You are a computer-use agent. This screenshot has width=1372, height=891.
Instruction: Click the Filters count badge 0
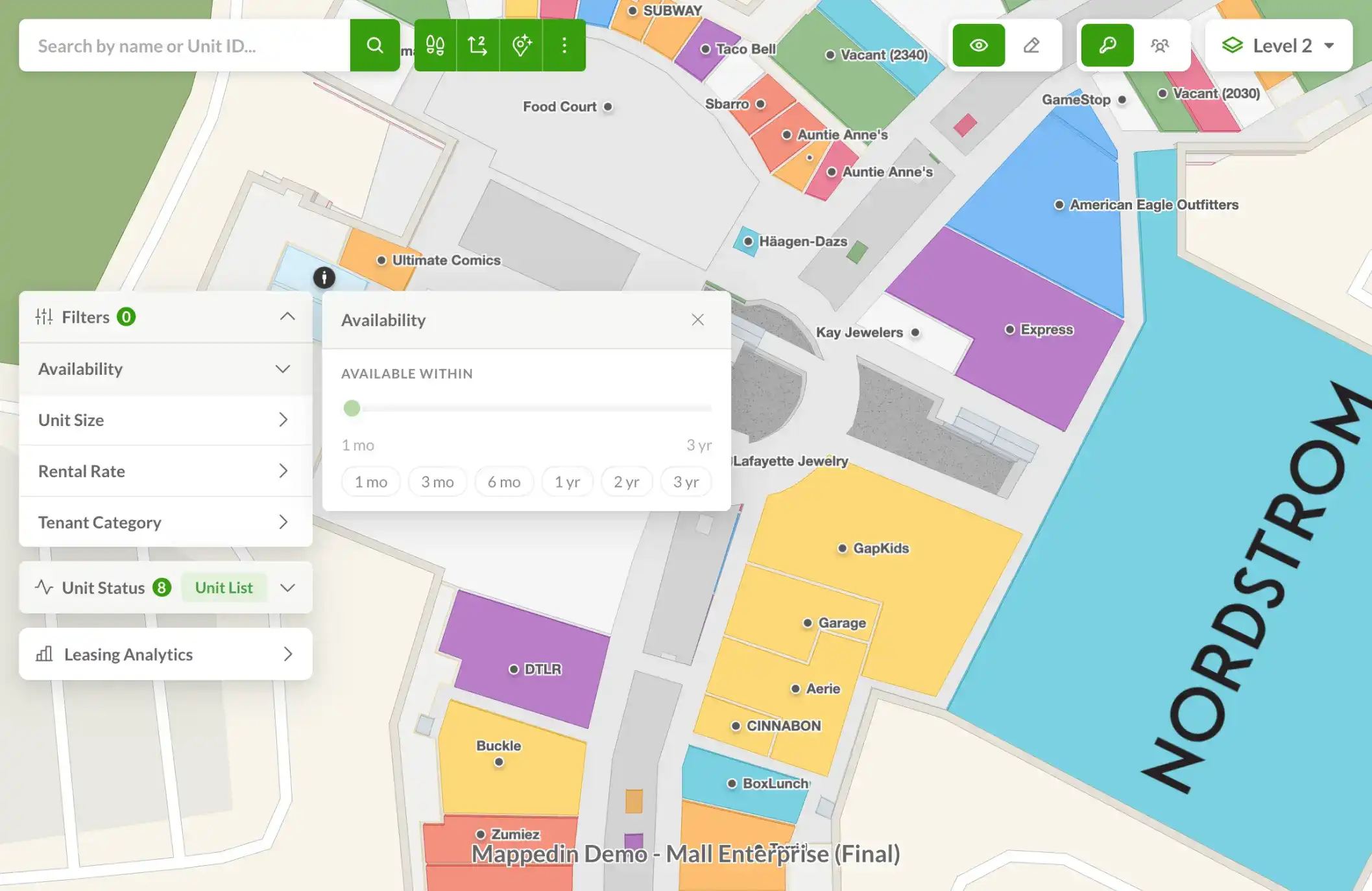click(126, 316)
